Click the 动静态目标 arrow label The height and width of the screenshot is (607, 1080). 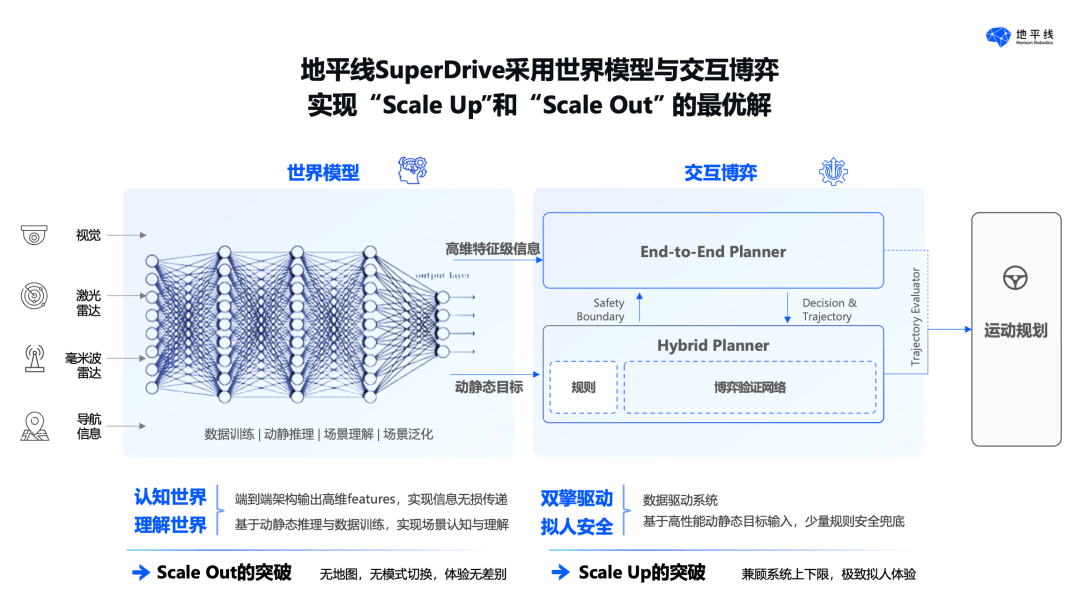pyautogui.click(x=489, y=387)
